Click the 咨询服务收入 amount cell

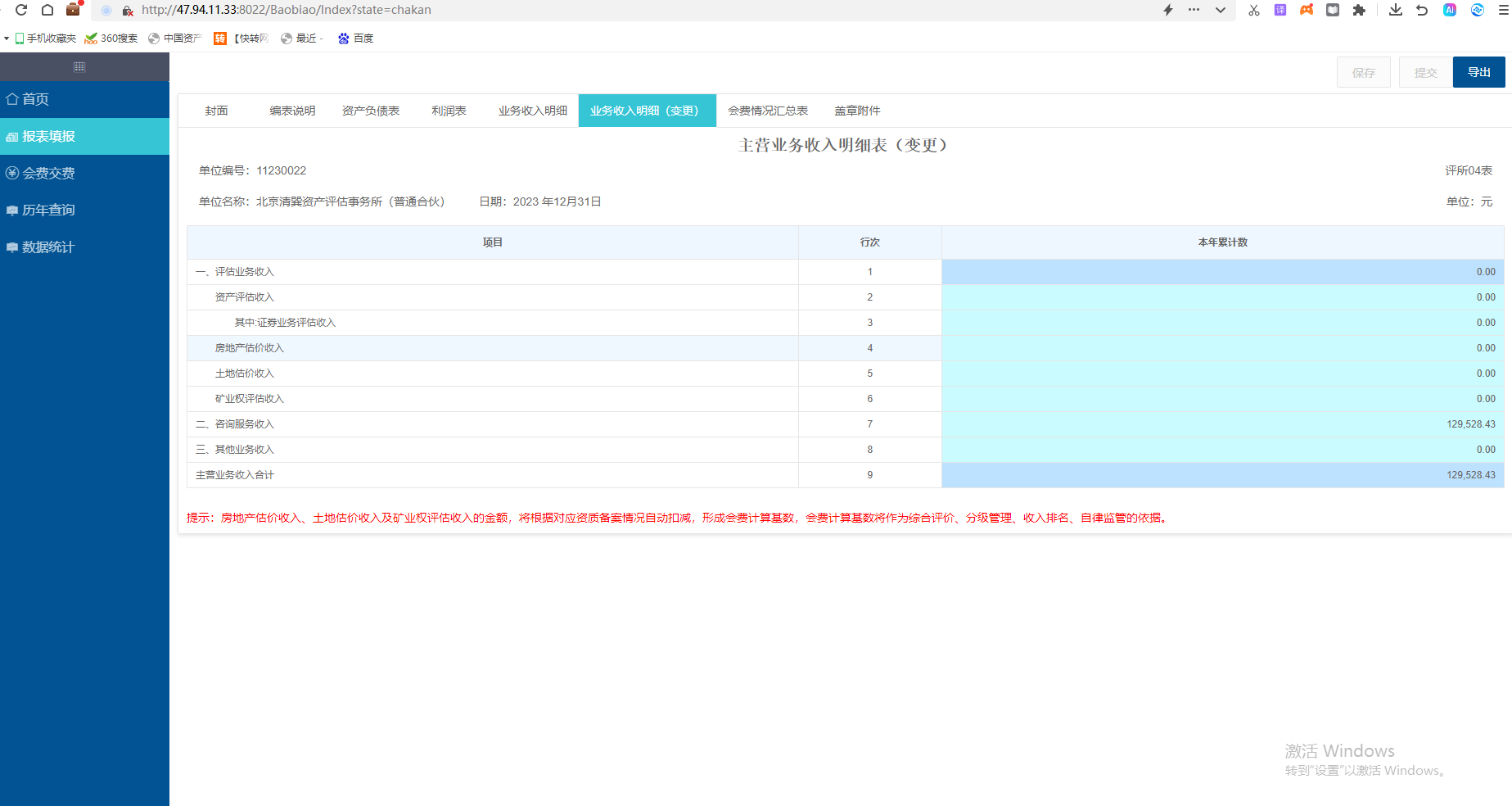pyautogui.click(x=1222, y=424)
